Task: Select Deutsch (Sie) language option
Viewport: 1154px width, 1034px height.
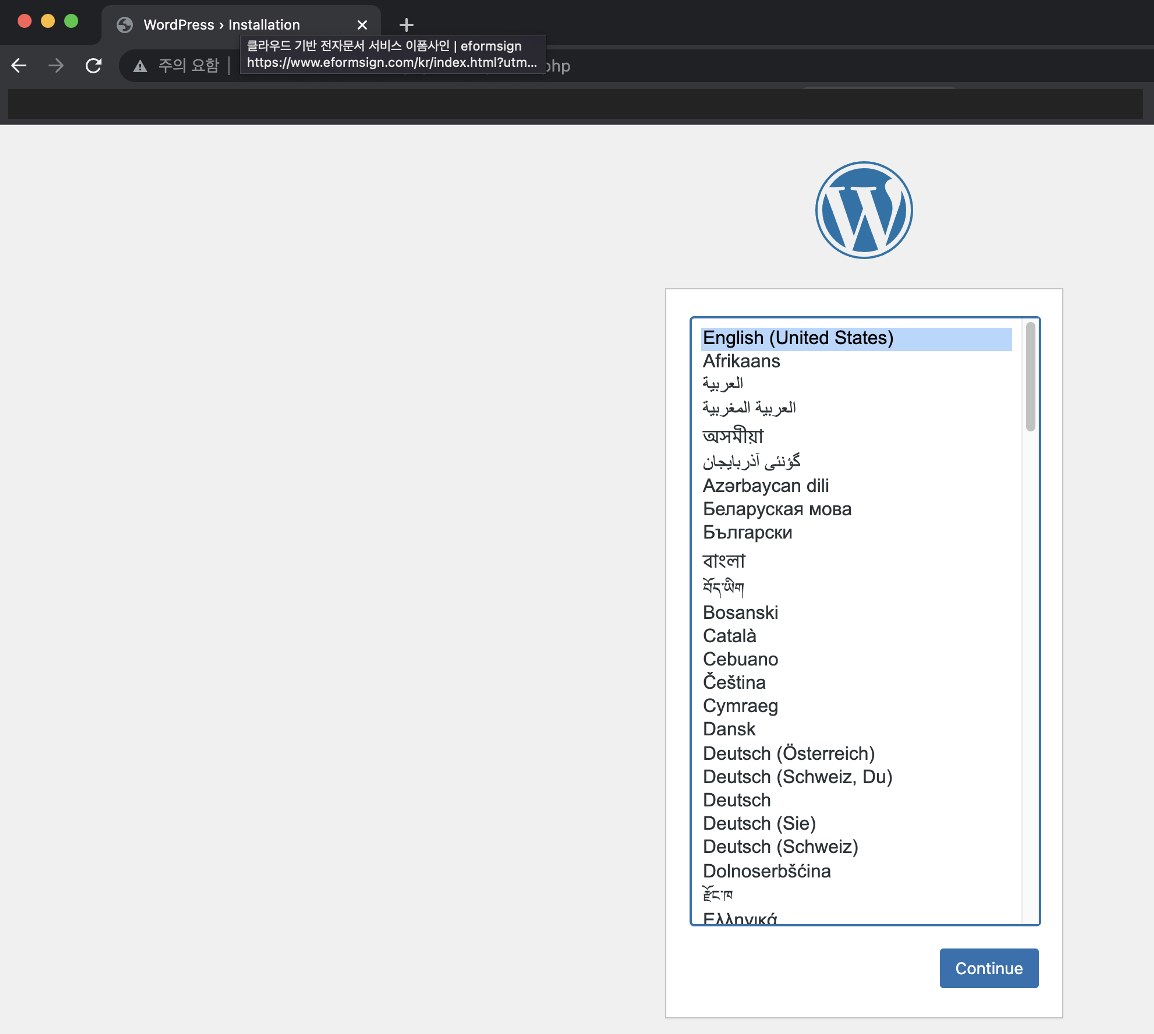Action: pyautogui.click(x=857, y=824)
